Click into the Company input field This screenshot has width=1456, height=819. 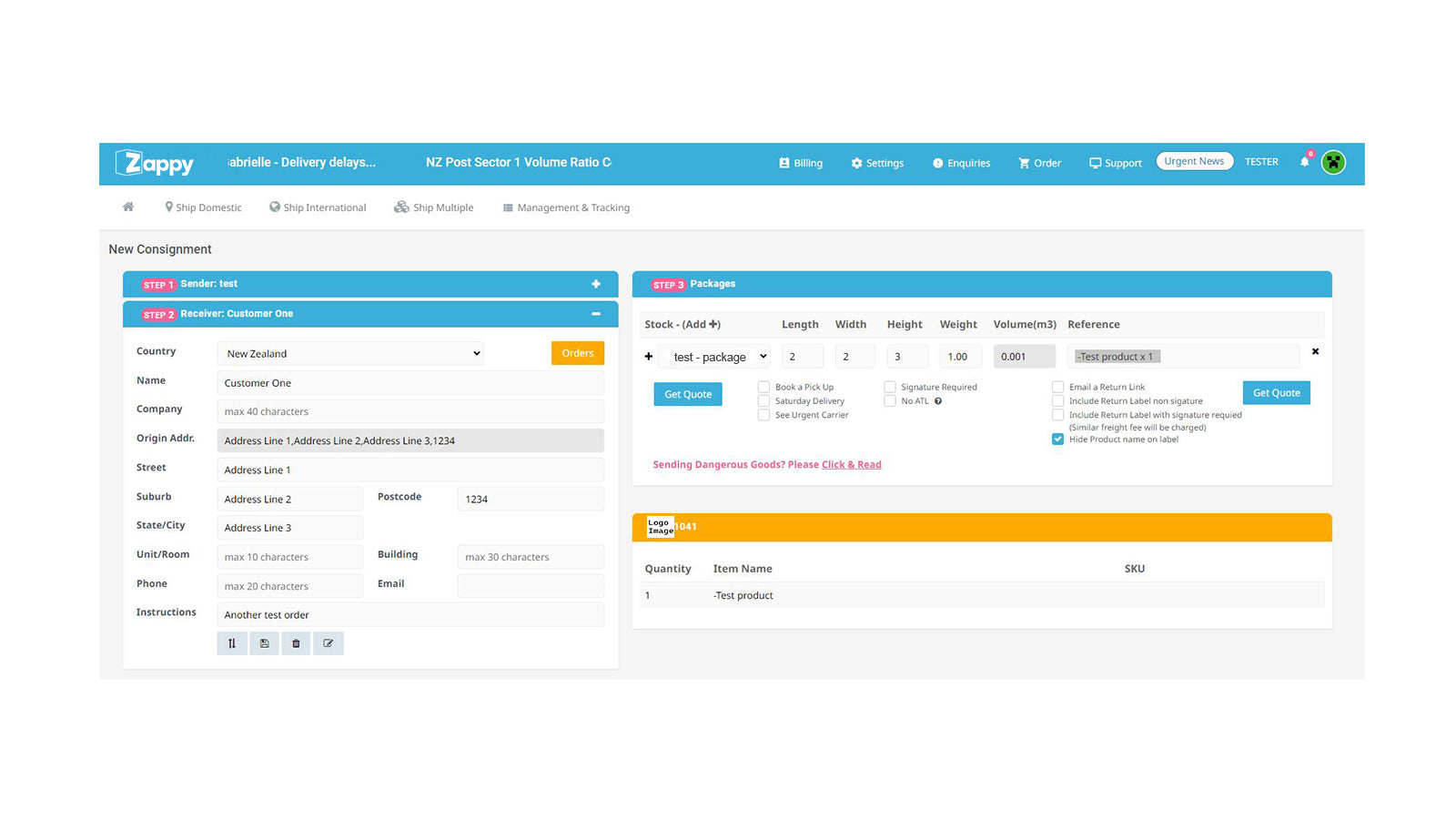tap(410, 411)
